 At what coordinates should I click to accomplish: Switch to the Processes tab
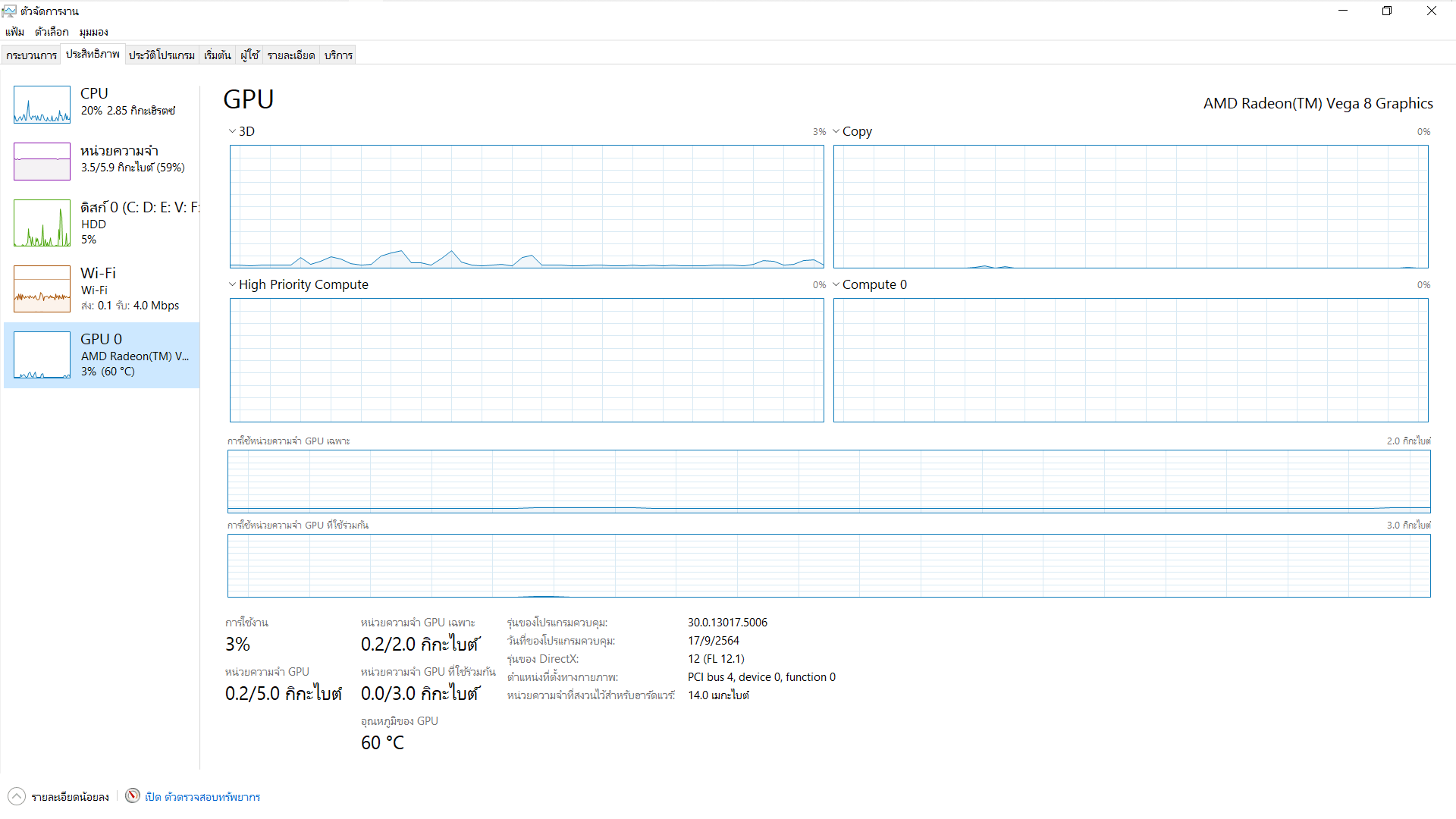31,55
